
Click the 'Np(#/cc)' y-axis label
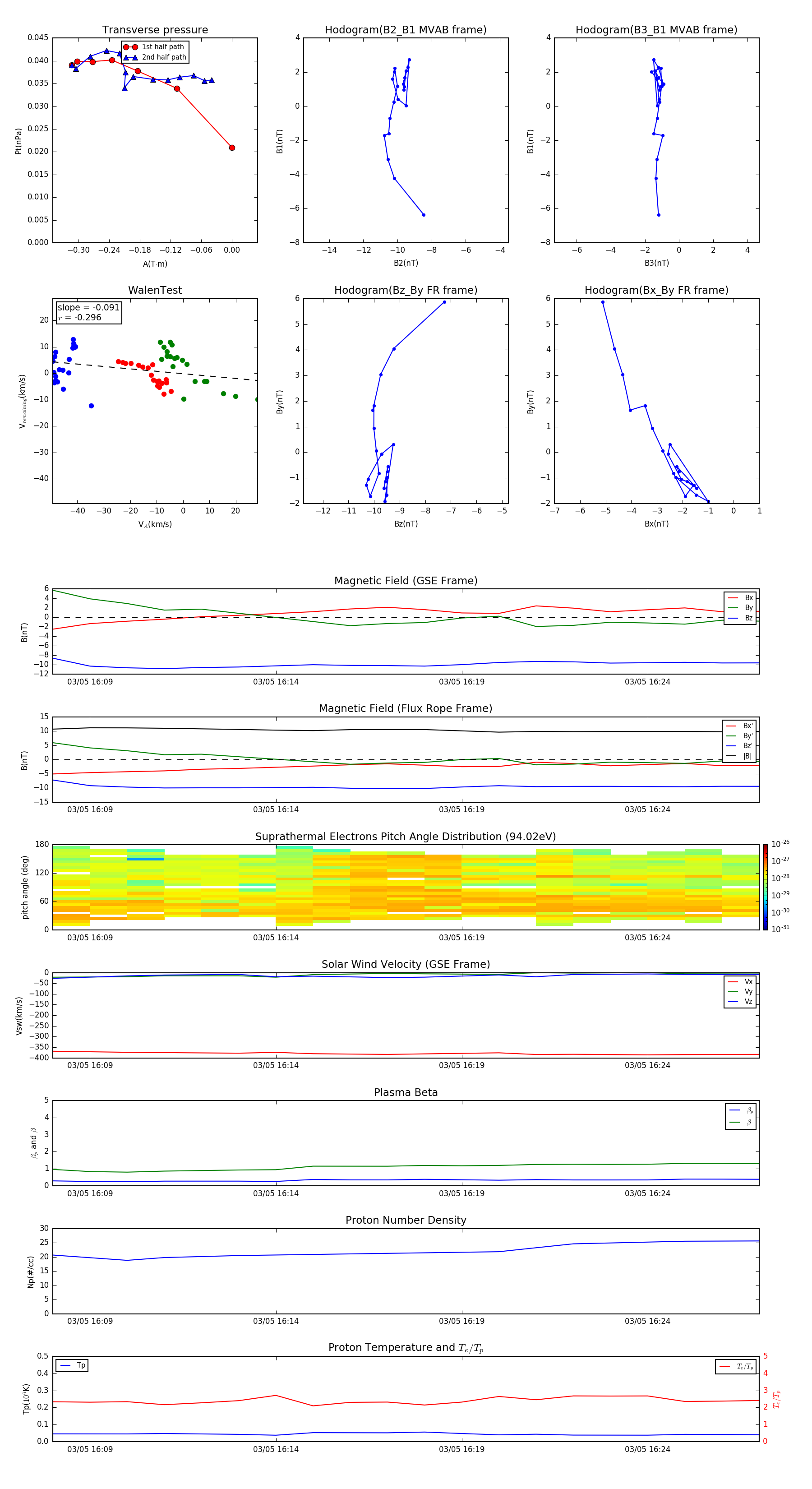click(x=31, y=1271)
